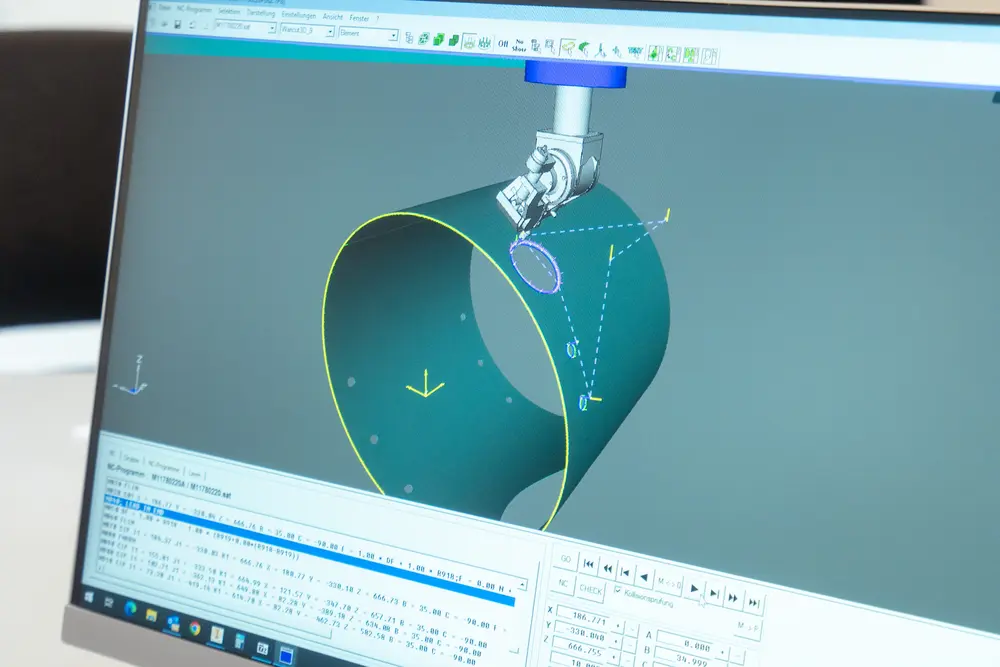Click the NC button
The image size is (1000, 667).
point(562,584)
